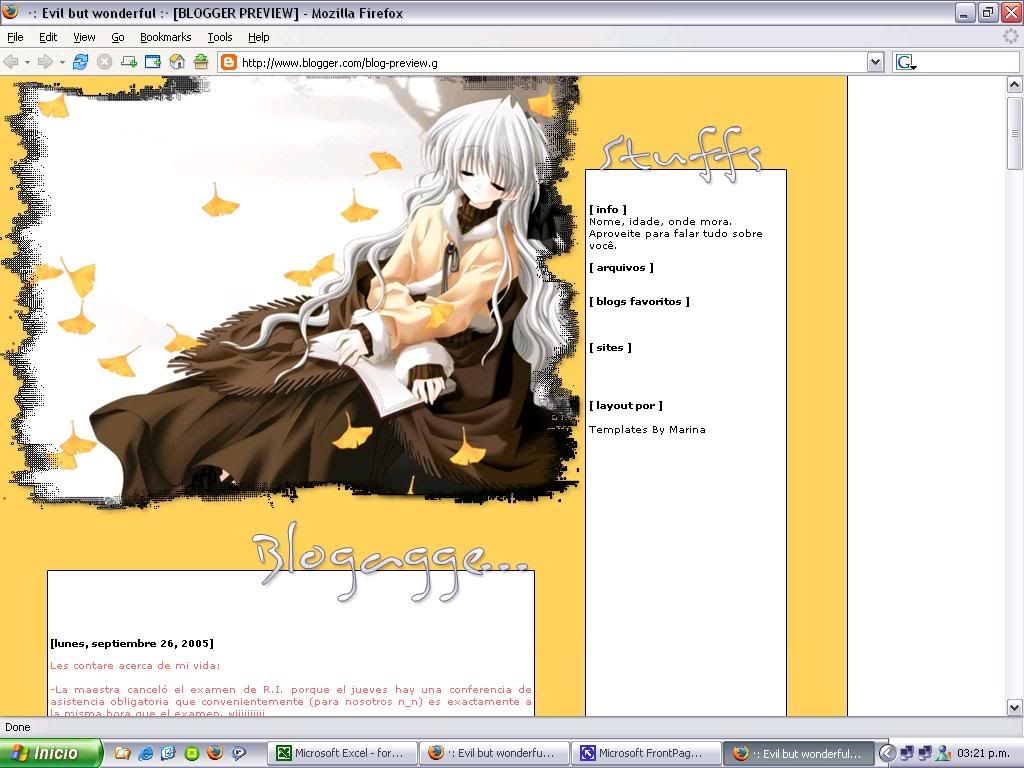Click the Inicio start button
The width and height of the screenshot is (1024, 768).
click(x=50, y=753)
